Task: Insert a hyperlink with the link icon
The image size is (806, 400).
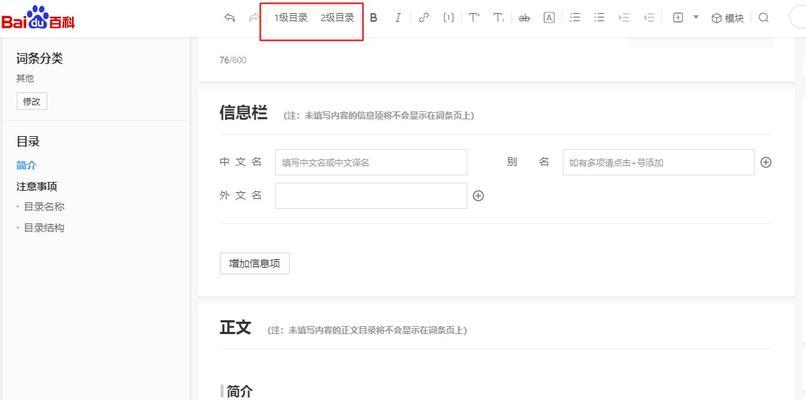Action: coord(424,18)
